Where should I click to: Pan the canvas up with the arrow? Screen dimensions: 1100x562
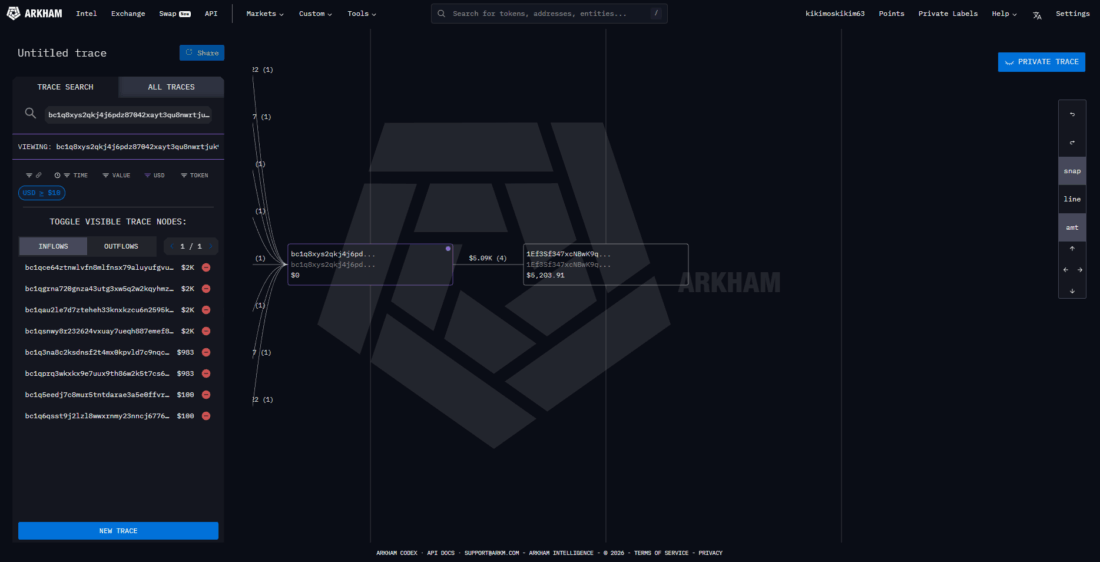[1072, 248]
